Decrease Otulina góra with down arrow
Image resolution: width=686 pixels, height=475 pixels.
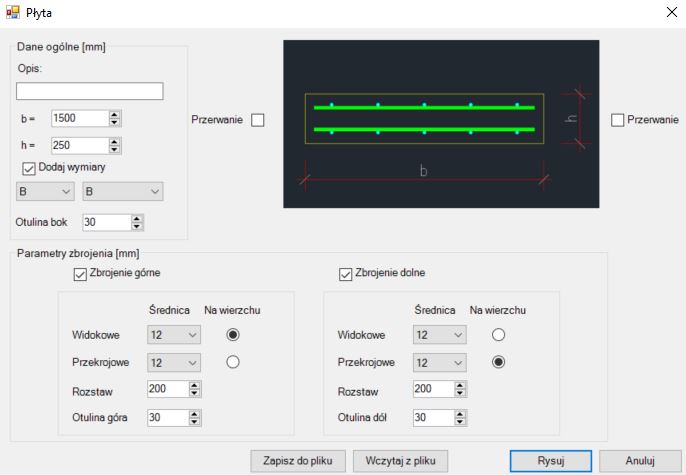195,422
